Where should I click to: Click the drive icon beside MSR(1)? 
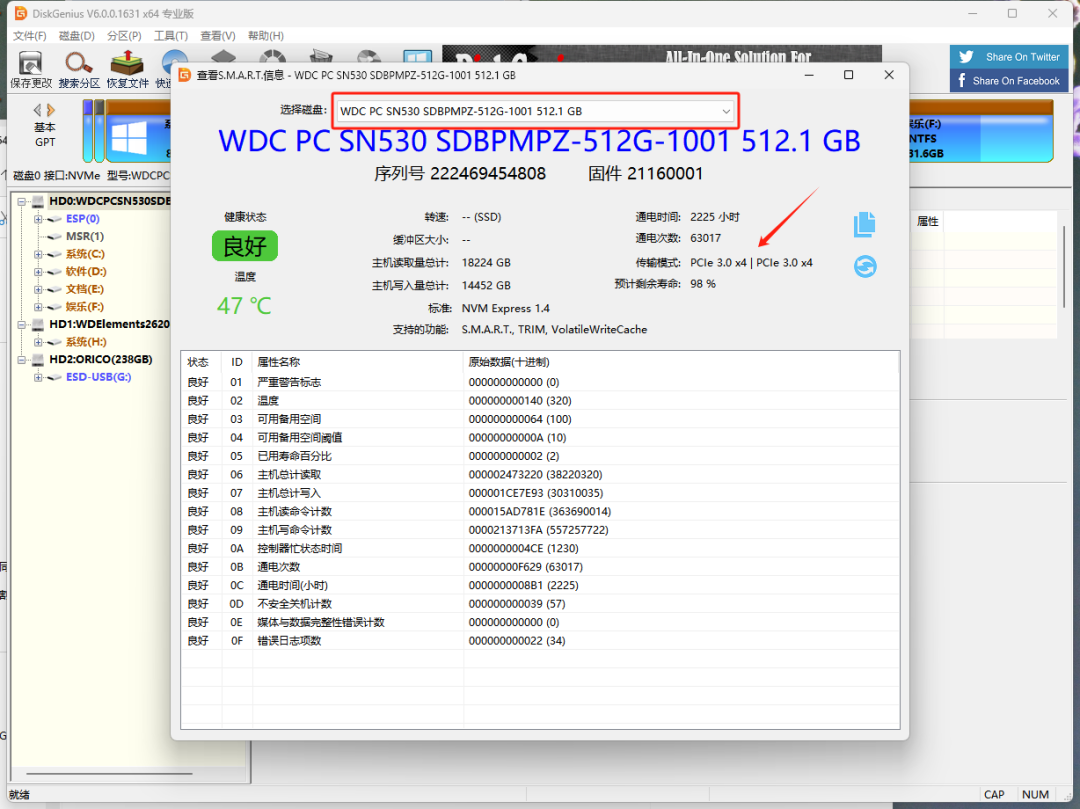(x=54, y=236)
